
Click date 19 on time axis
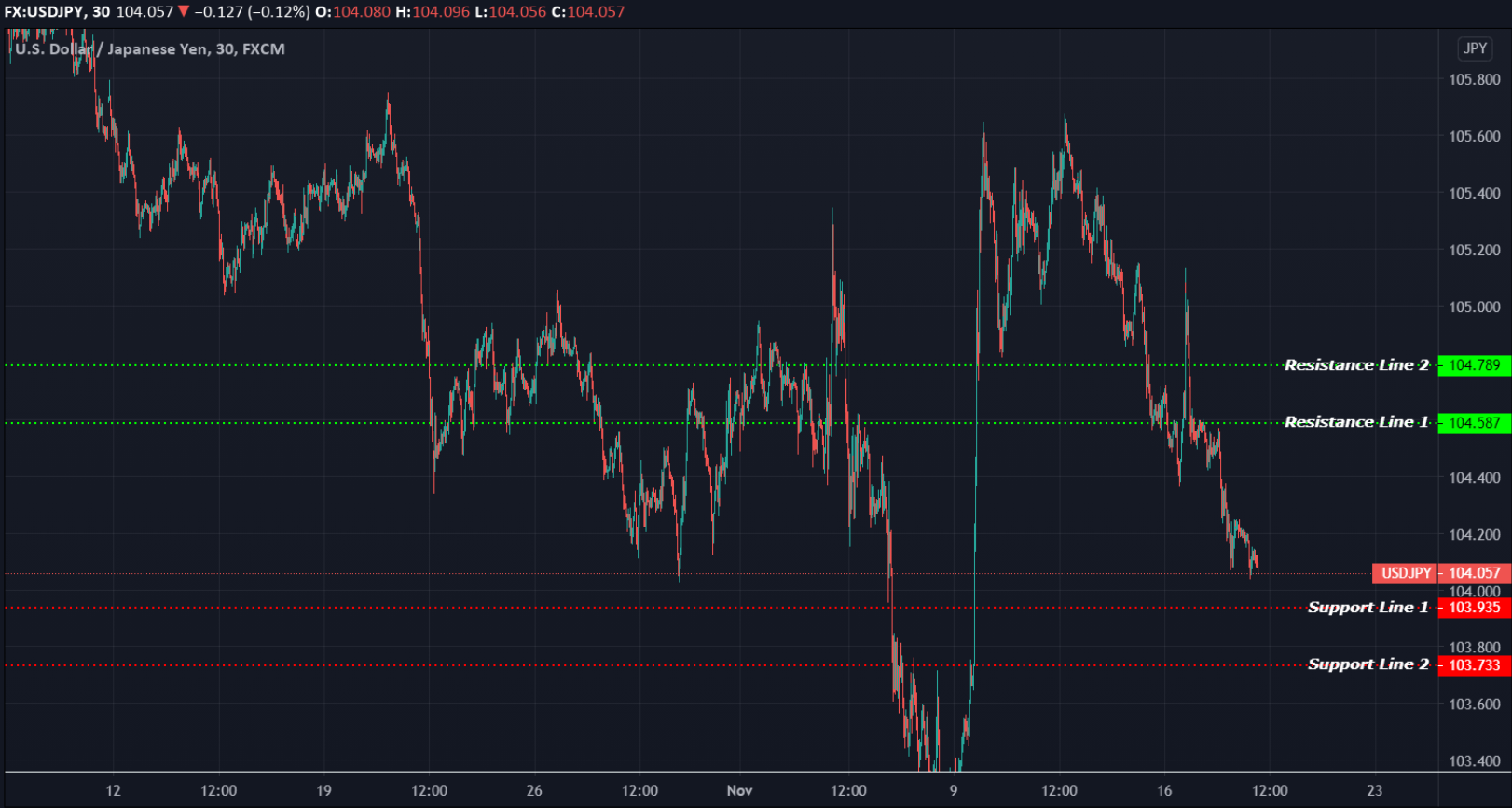pyautogui.click(x=323, y=790)
